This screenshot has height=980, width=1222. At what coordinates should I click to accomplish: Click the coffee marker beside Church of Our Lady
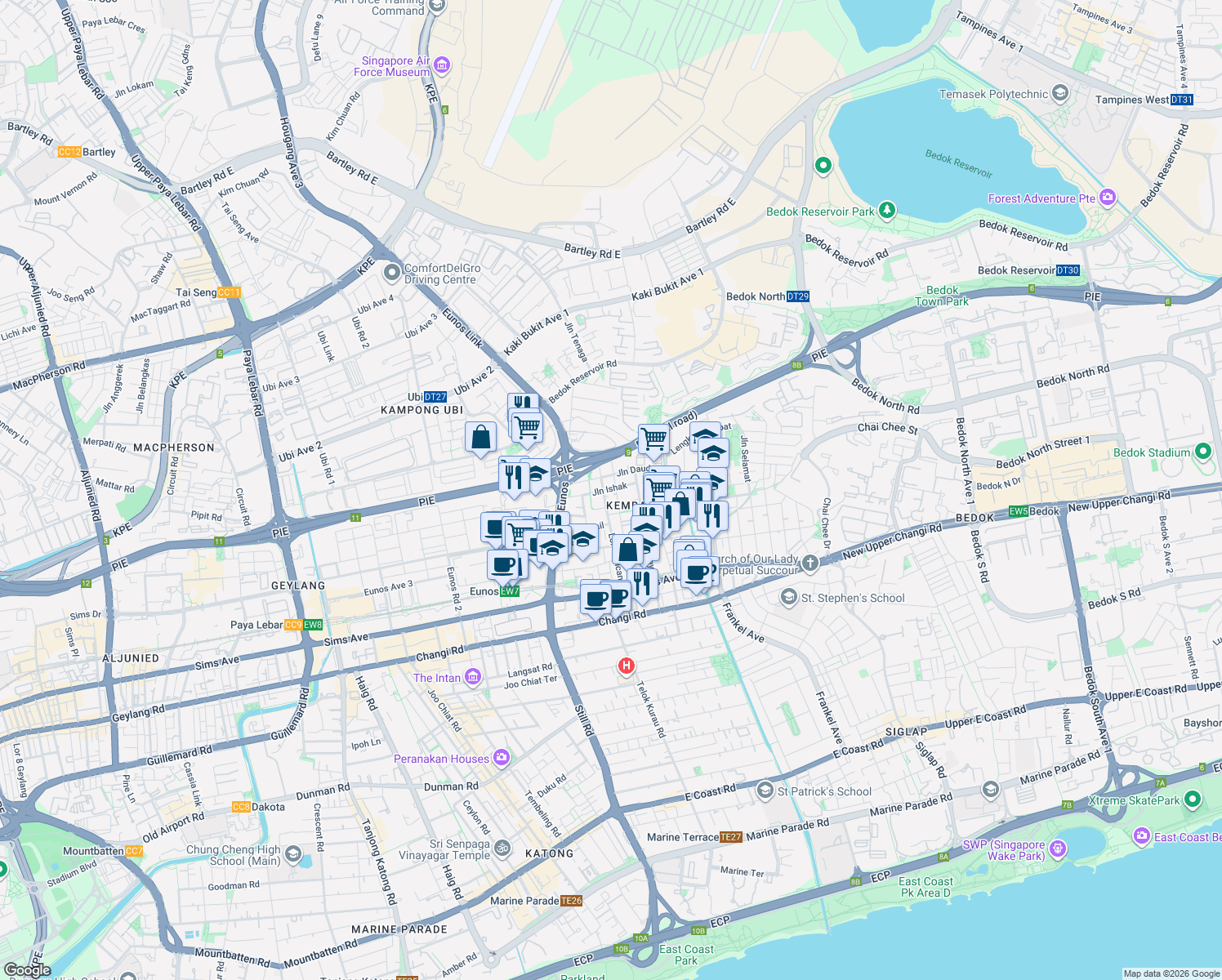(x=697, y=573)
